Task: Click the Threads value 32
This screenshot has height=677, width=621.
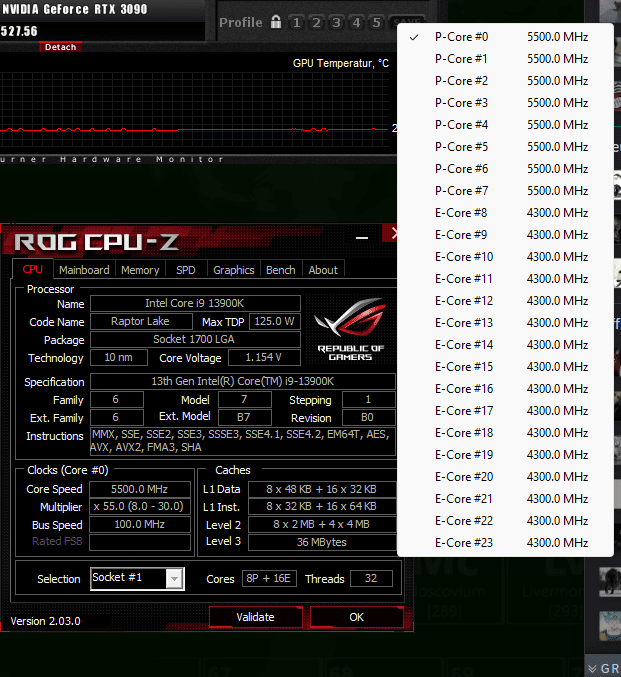Action: coord(371,579)
